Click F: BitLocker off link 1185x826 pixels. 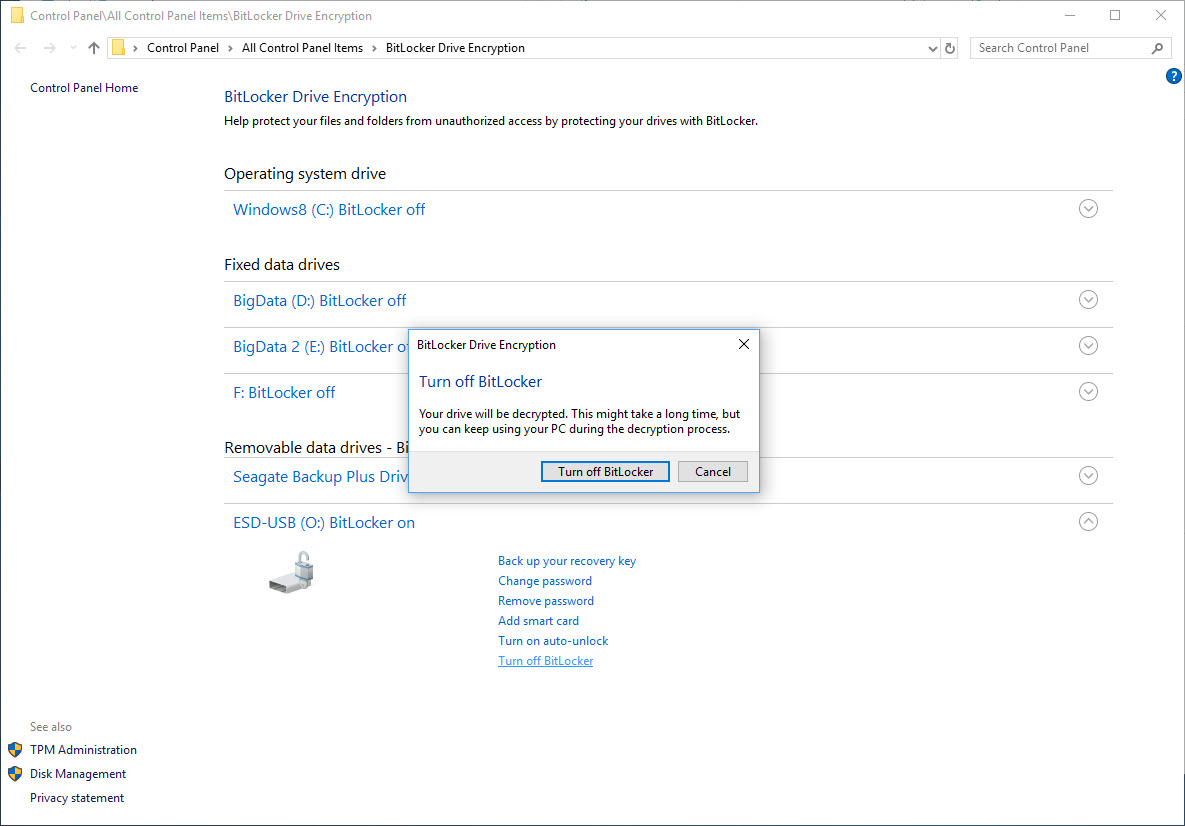point(284,393)
